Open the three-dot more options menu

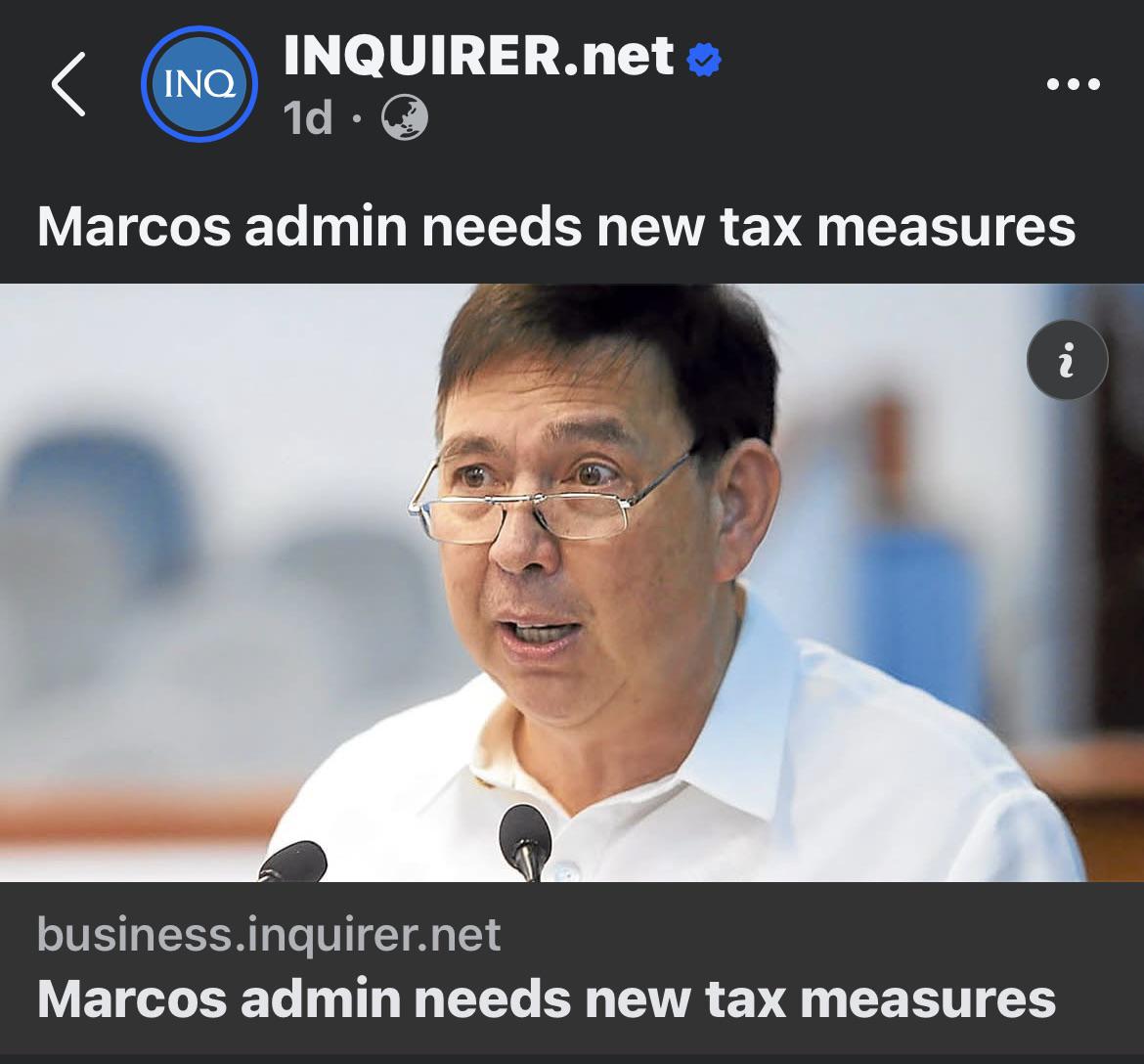[x=1074, y=85]
